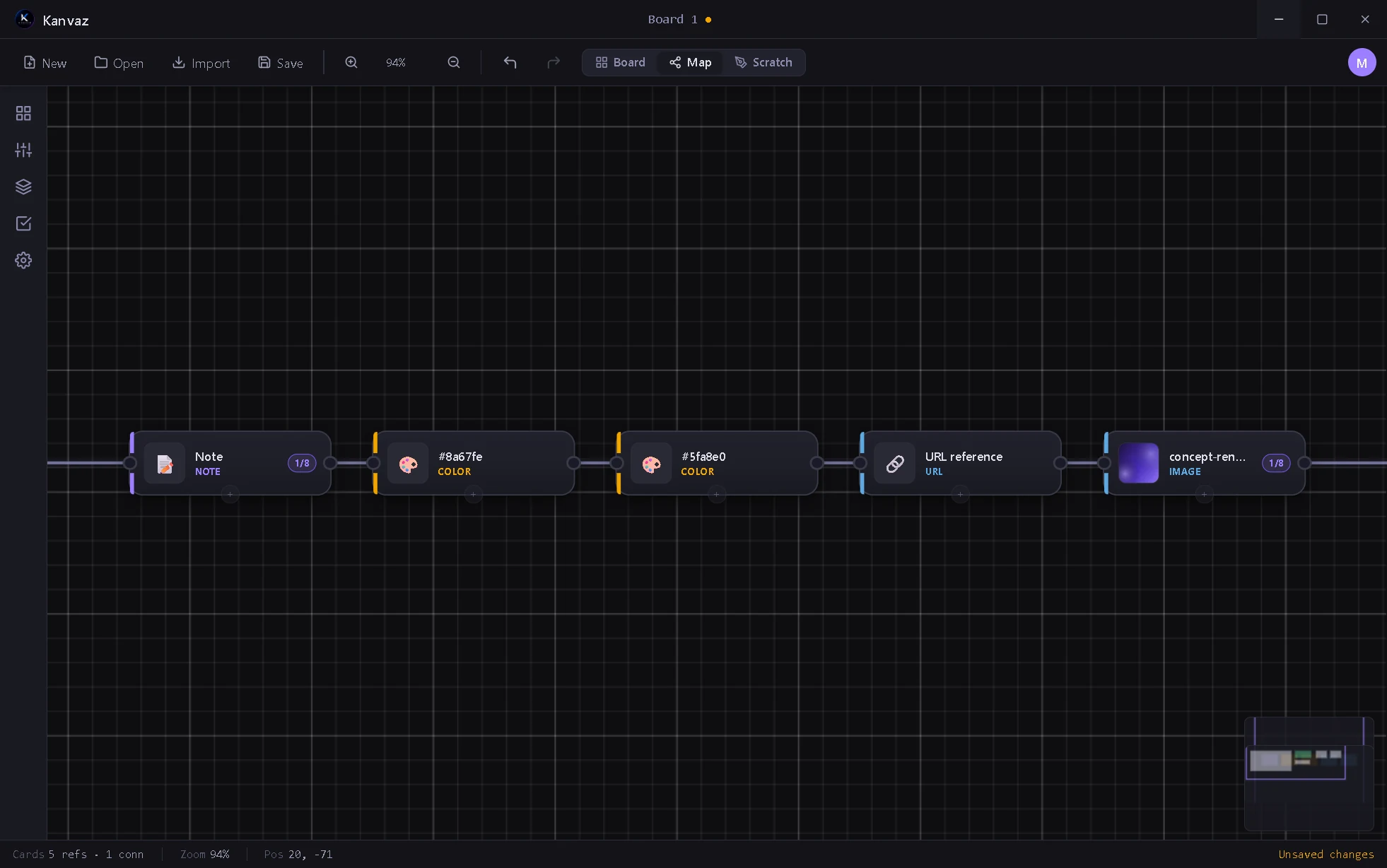Switch to the Map view tab
1387x868 pixels.
pyautogui.click(x=691, y=62)
